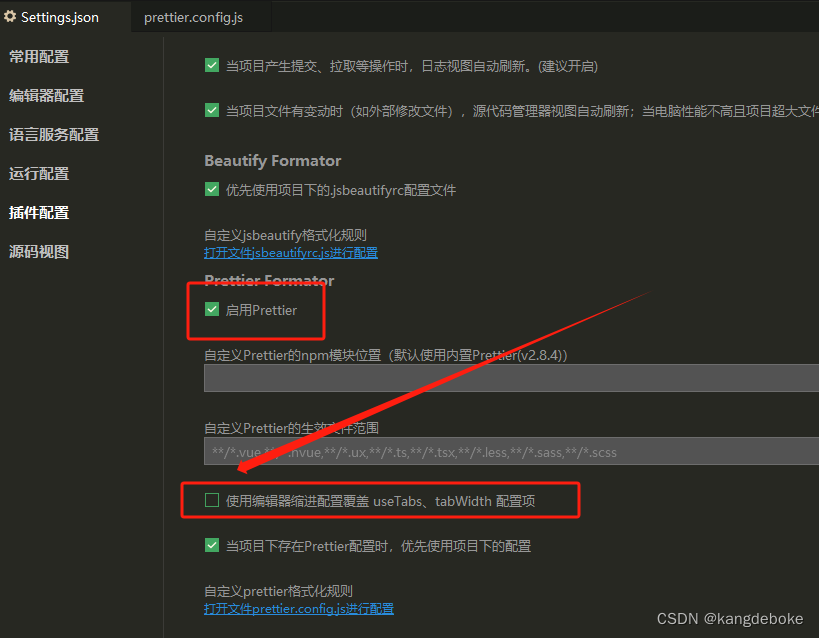Viewport: 819px width, 638px height.
Task: Disable 源代码管理视图自动刷新 option
Action: [x=212, y=110]
